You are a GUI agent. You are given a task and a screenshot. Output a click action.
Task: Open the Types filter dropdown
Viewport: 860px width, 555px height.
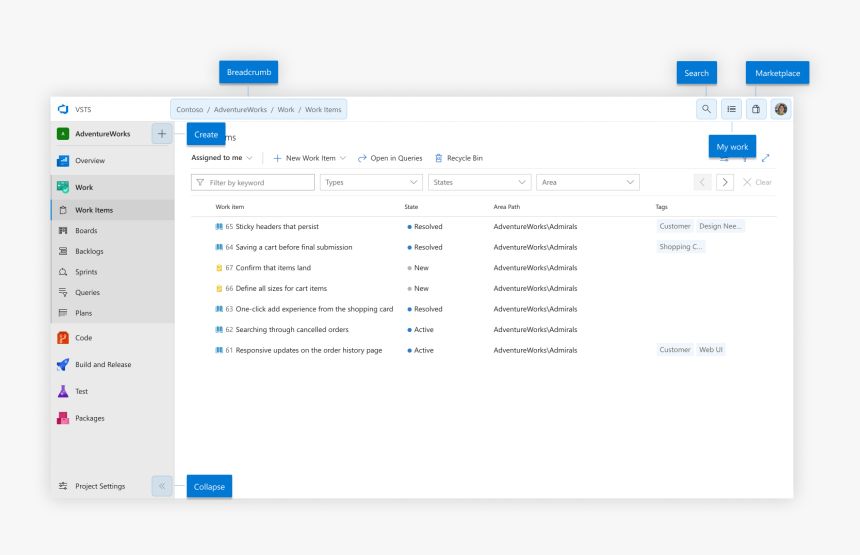pos(371,183)
